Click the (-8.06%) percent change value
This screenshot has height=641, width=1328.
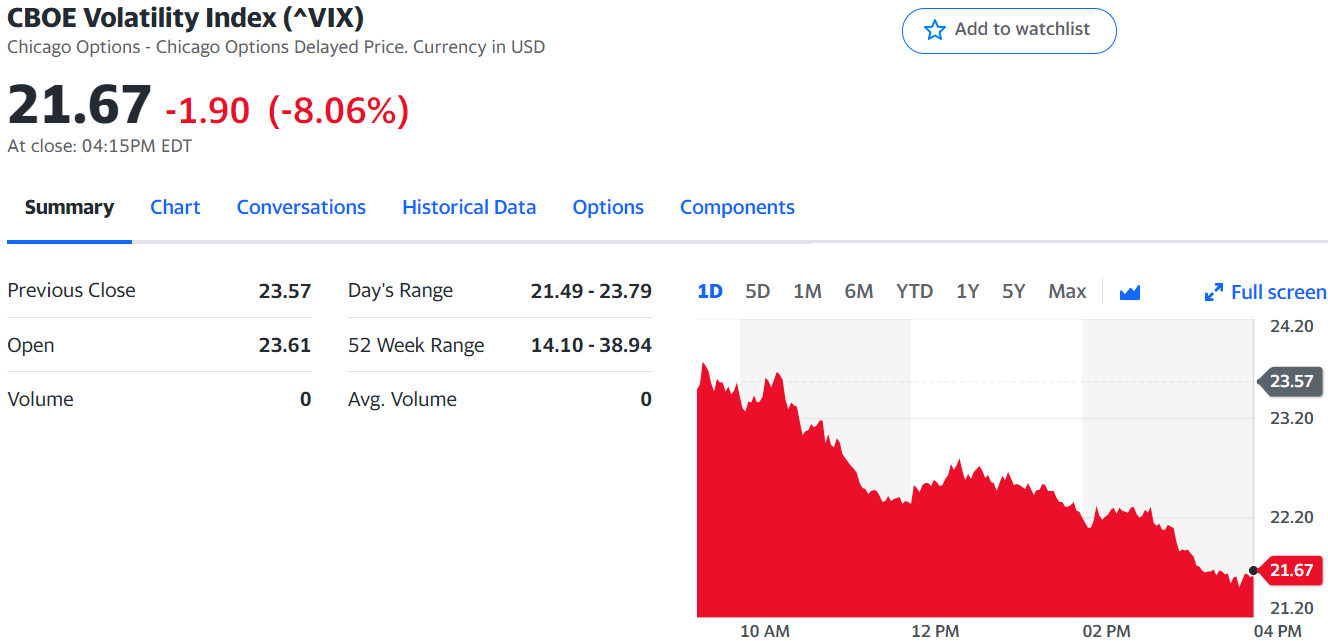coord(338,110)
